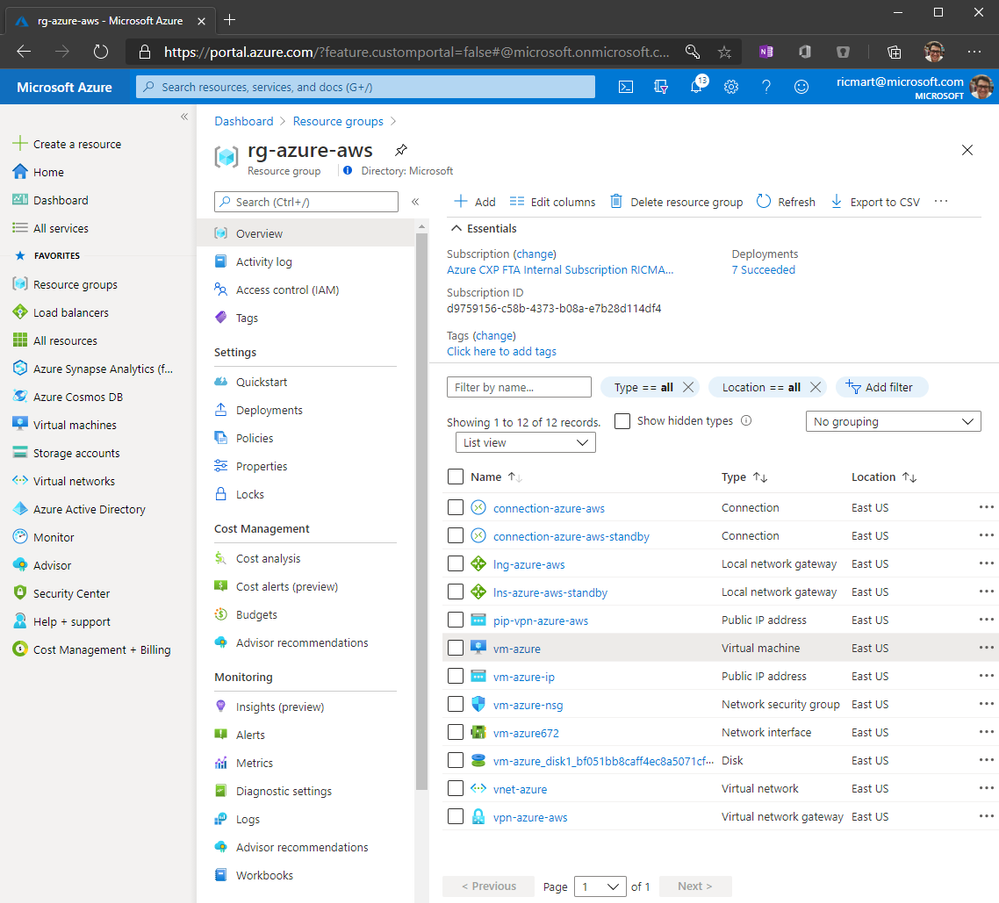
Task: Check the select-all checkbox beside Name
Action: click(x=455, y=477)
